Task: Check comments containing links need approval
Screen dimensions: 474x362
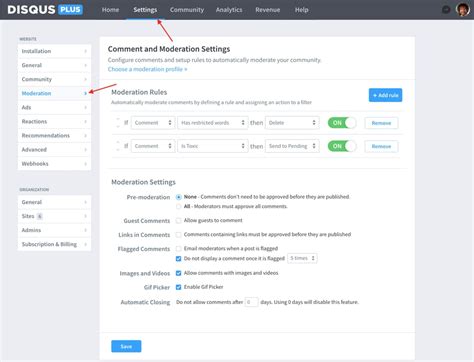Action: pos(179,234)
